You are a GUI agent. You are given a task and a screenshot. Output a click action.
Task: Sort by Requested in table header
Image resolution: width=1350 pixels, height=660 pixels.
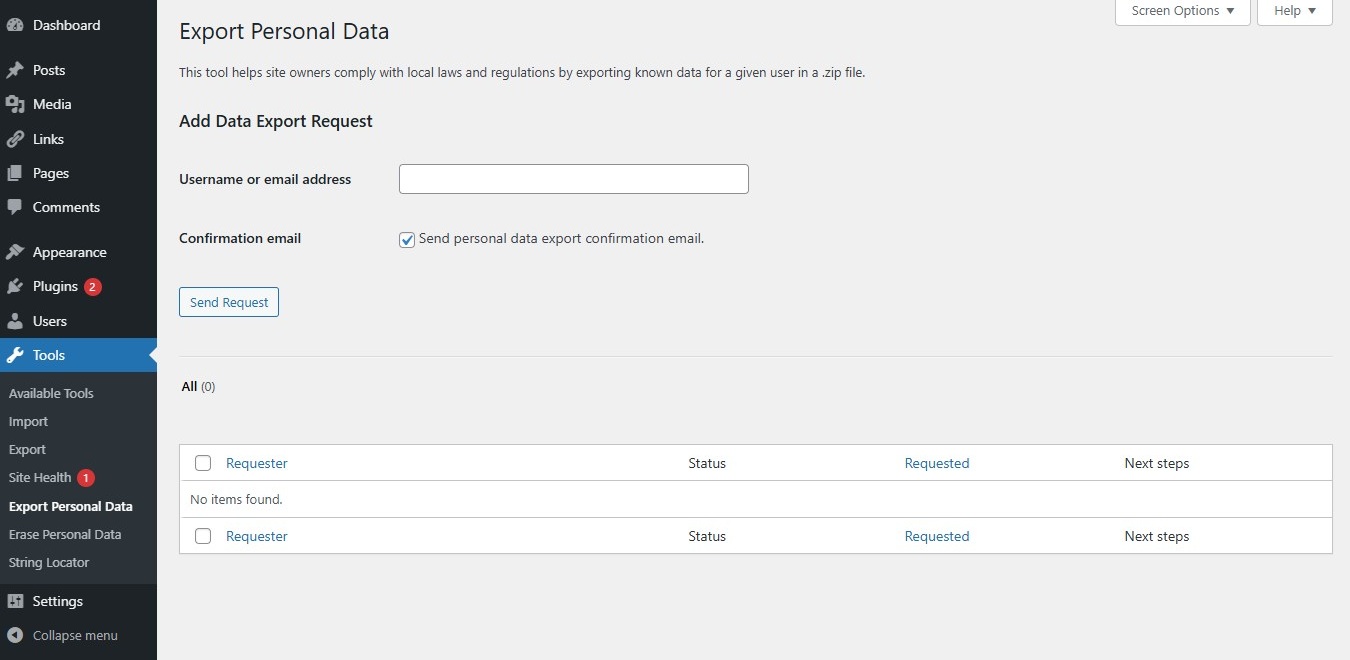click(937, 463)
